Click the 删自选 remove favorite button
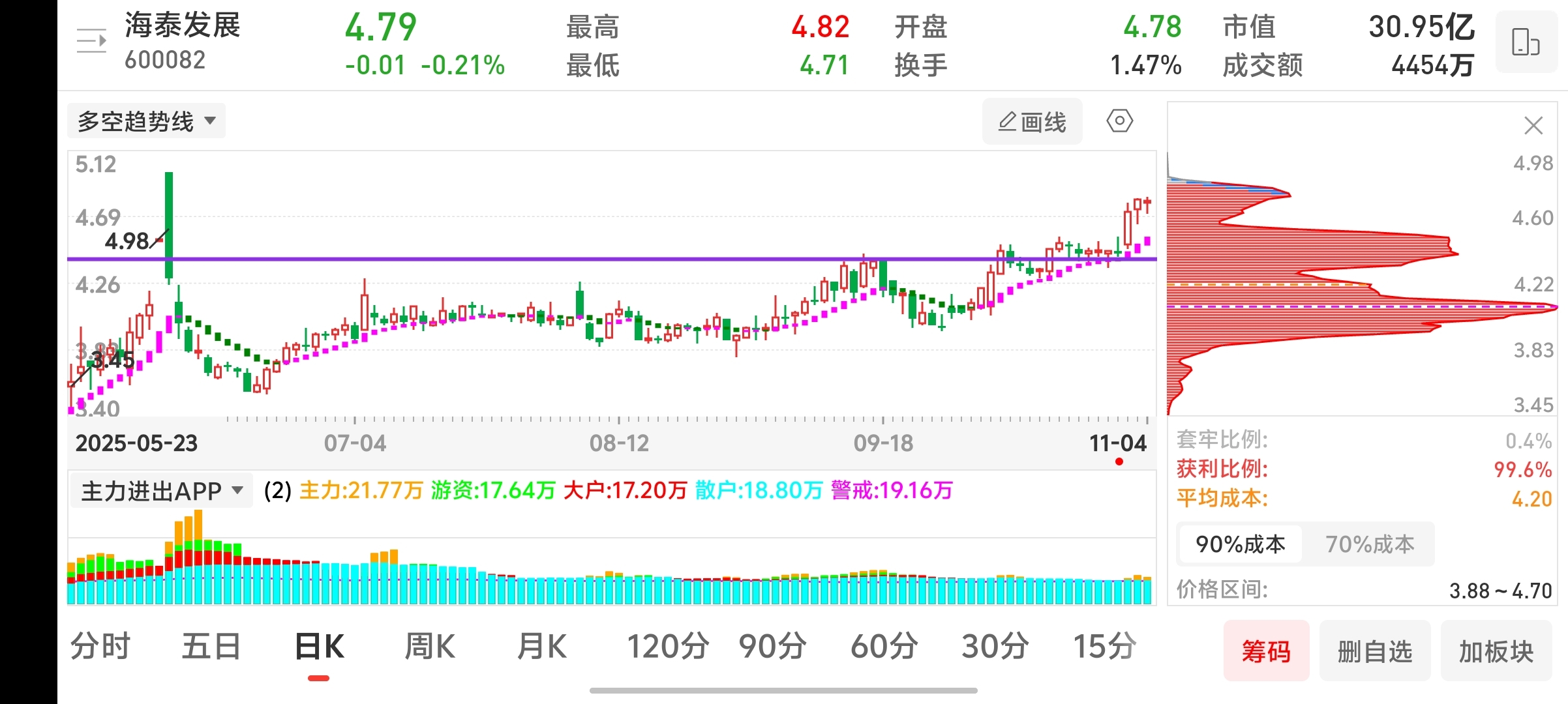The image size is (1568, 704). (1374, 651)
